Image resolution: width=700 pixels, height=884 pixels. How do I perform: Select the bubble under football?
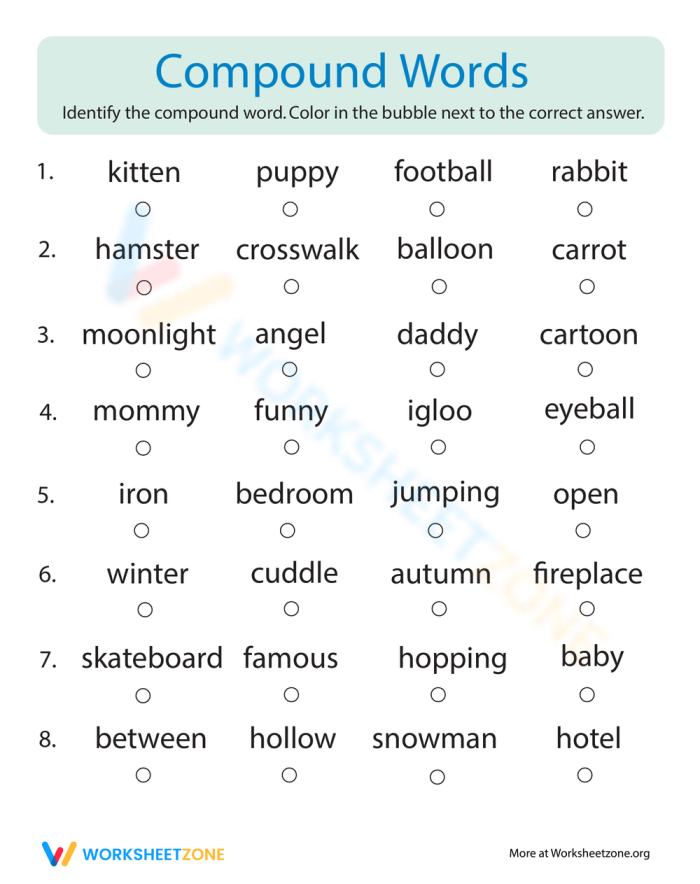point(437,209)
